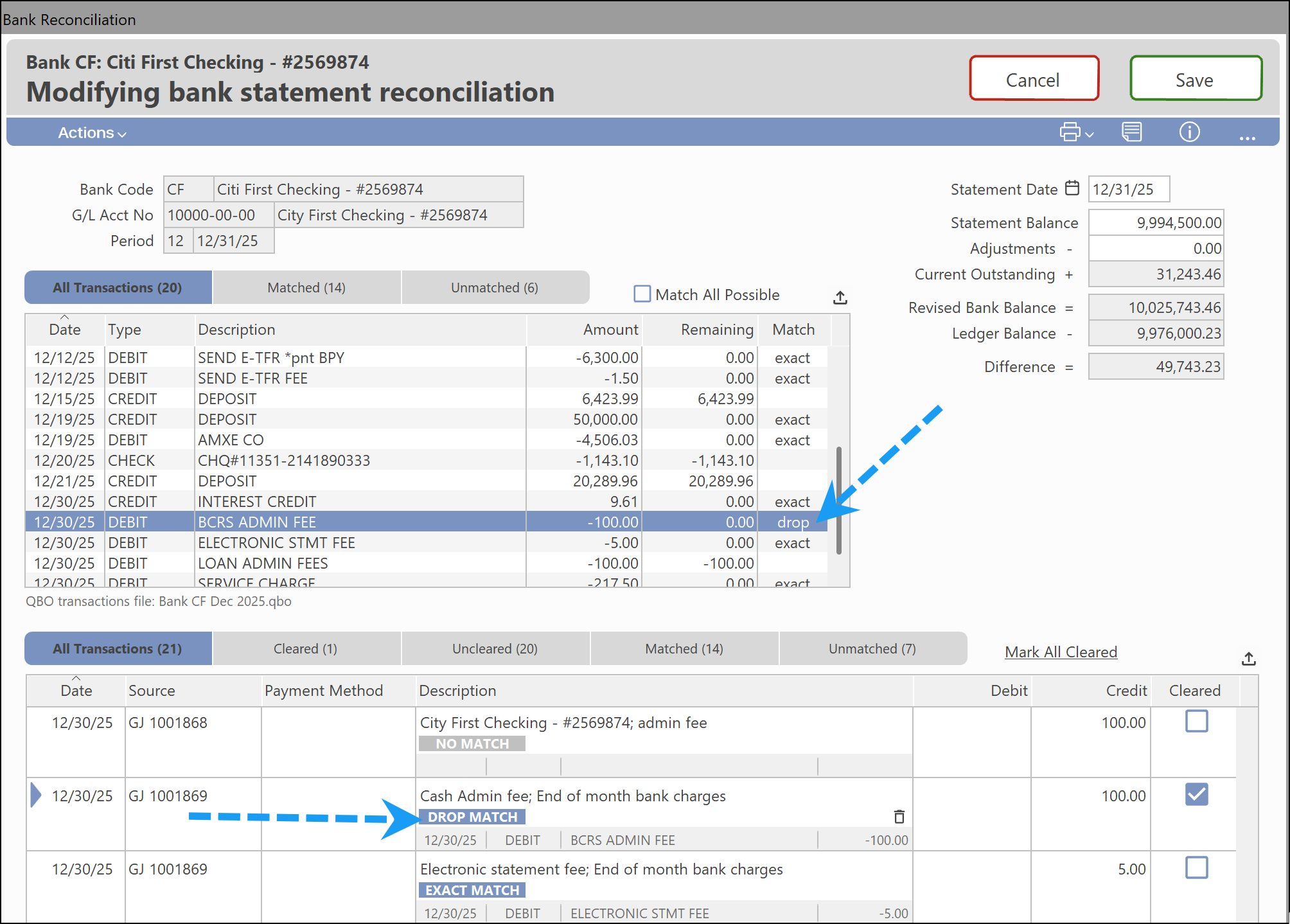1290x924 pixels.
Task: Click the Statement Balance input field
Action: tap(1156, 223)
